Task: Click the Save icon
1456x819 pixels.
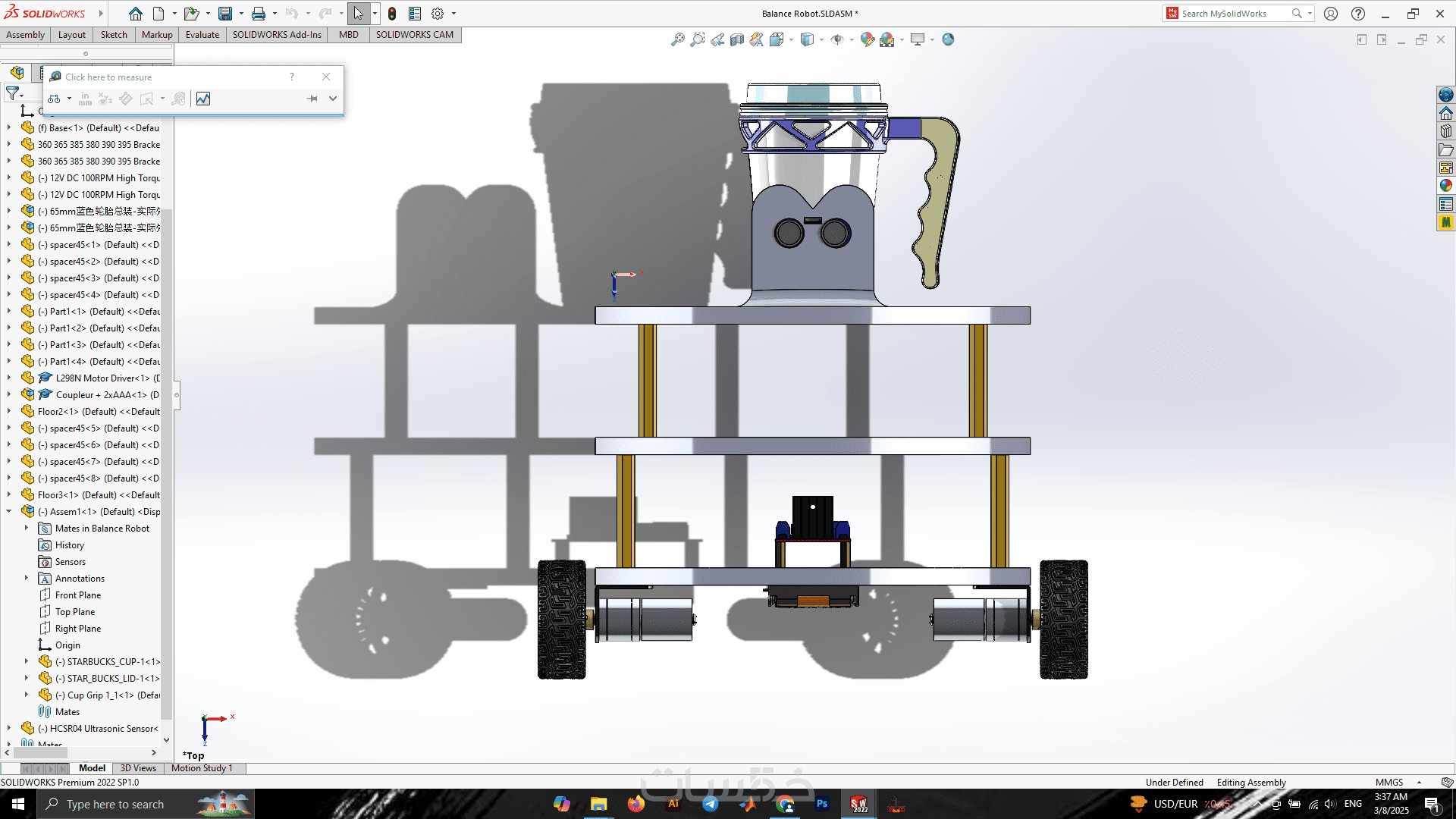Action: [225, 14]
